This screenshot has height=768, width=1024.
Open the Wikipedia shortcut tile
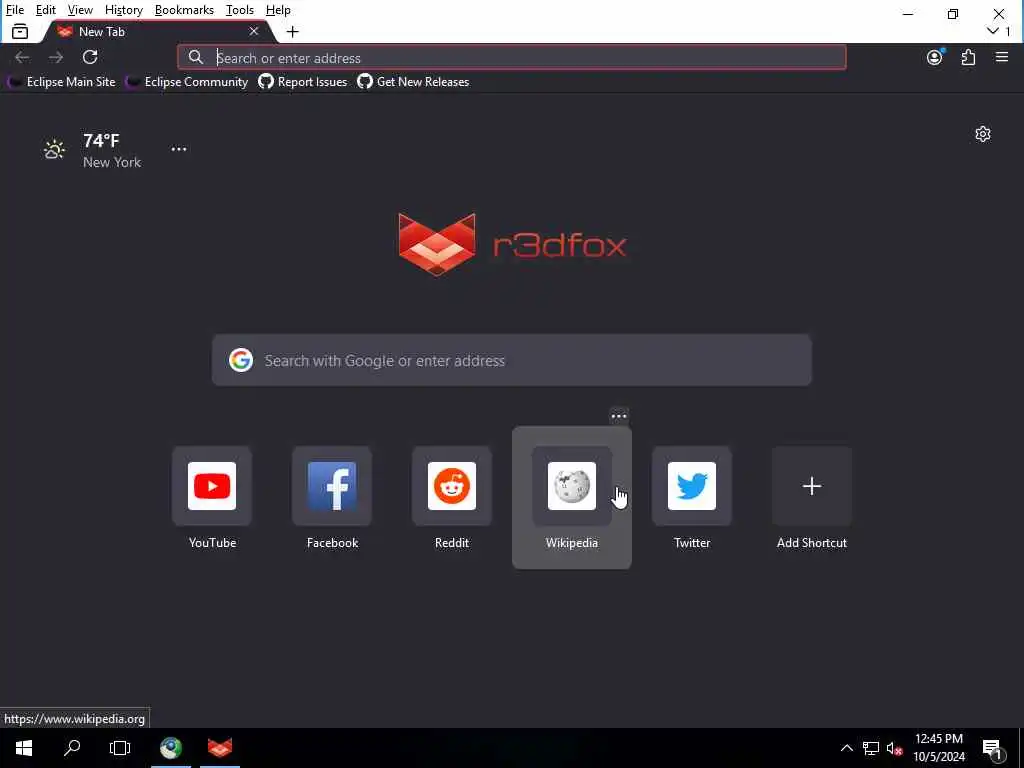(x=572, y=498)
